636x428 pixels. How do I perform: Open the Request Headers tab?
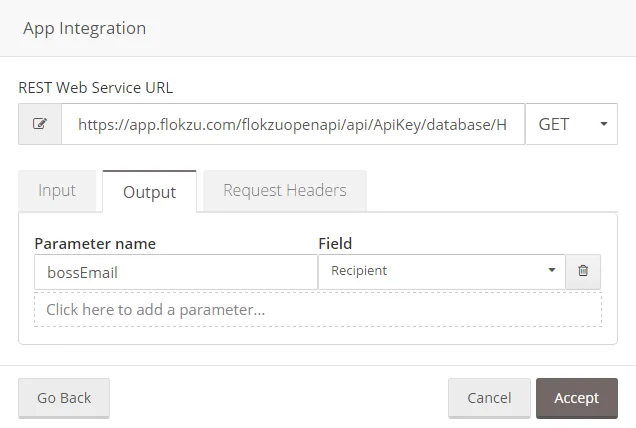pos(285,191)
